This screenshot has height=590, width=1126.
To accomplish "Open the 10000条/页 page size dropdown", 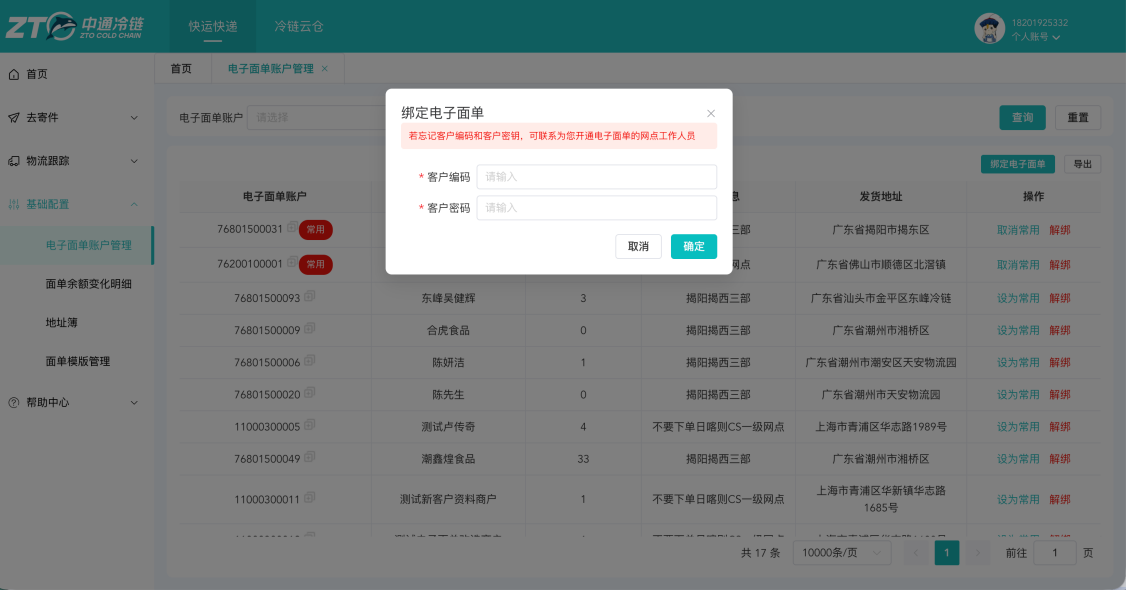I will point(842,553).
